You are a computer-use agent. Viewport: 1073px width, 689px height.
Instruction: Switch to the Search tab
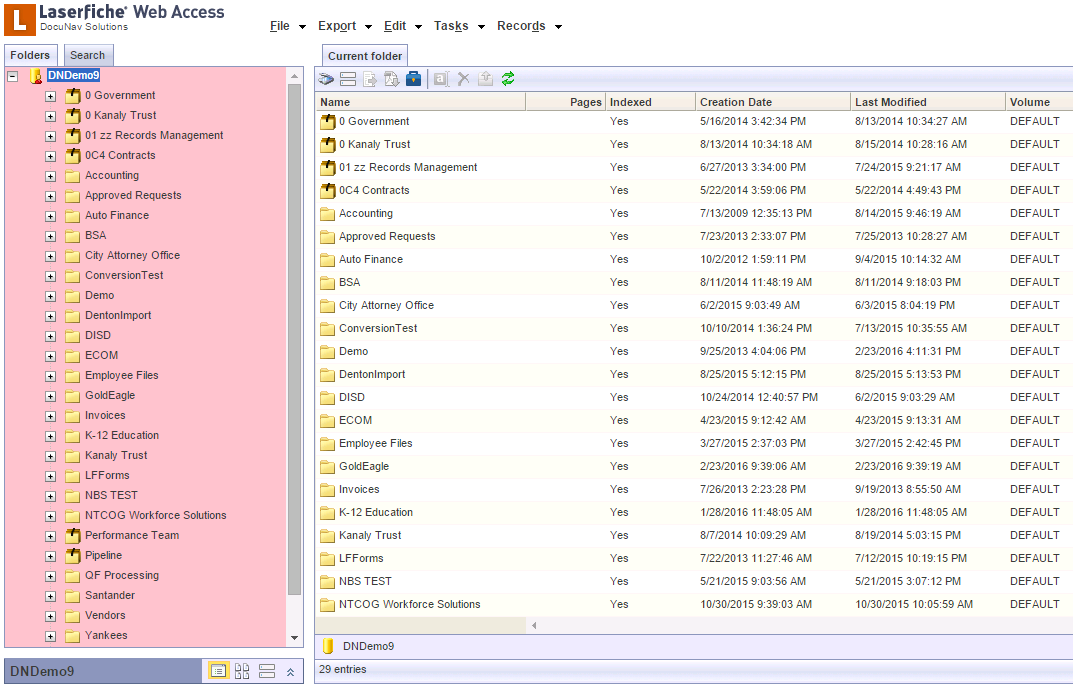[88, 56]
